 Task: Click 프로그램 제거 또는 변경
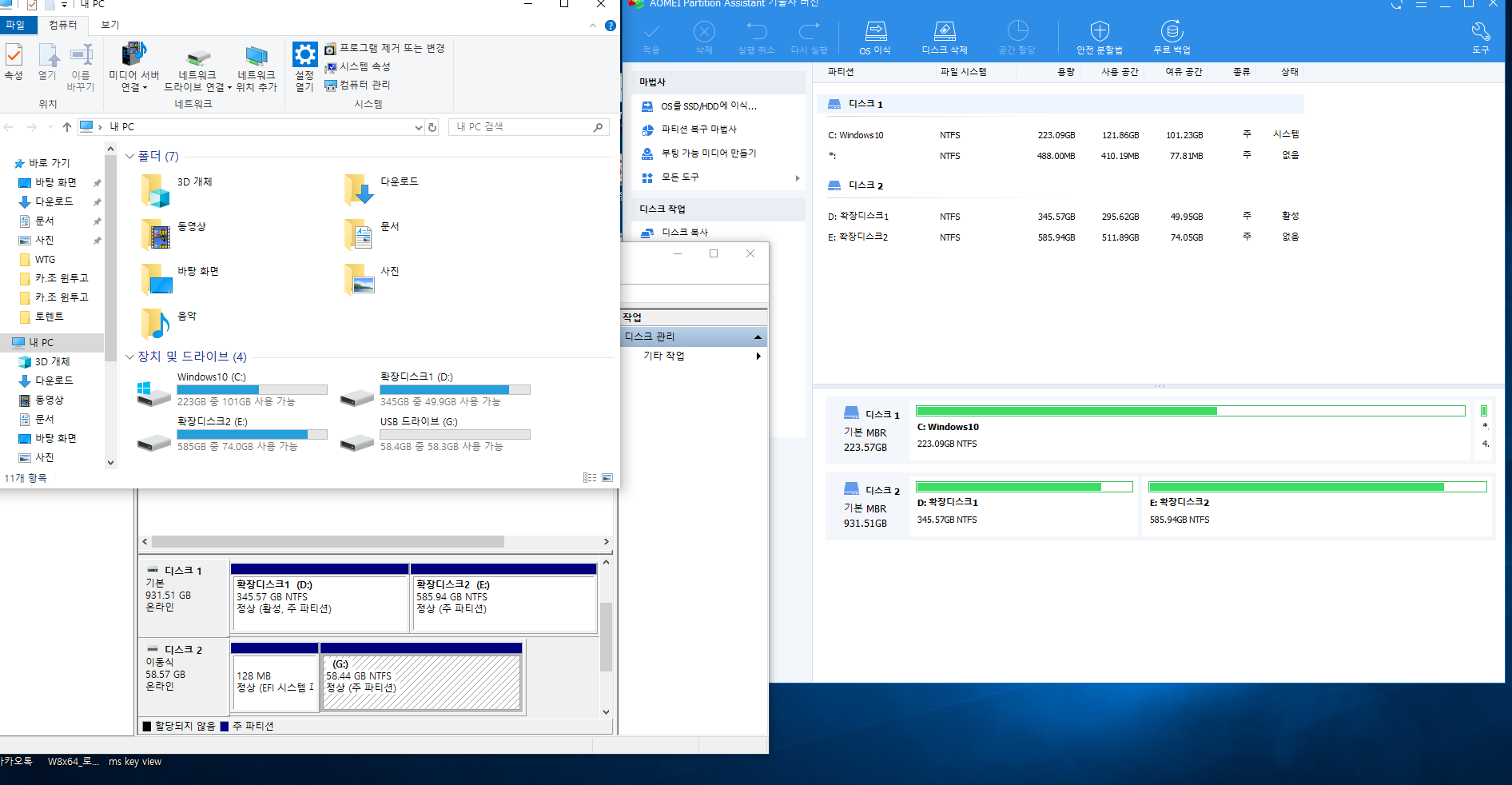pyautogui.click(x=384, y=49)
